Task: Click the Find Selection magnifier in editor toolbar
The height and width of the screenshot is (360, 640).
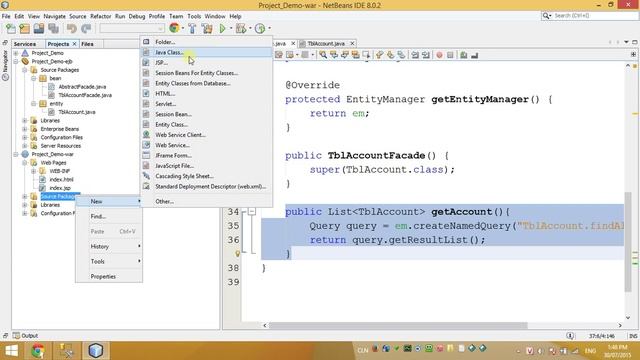Action: pos(323,55)
